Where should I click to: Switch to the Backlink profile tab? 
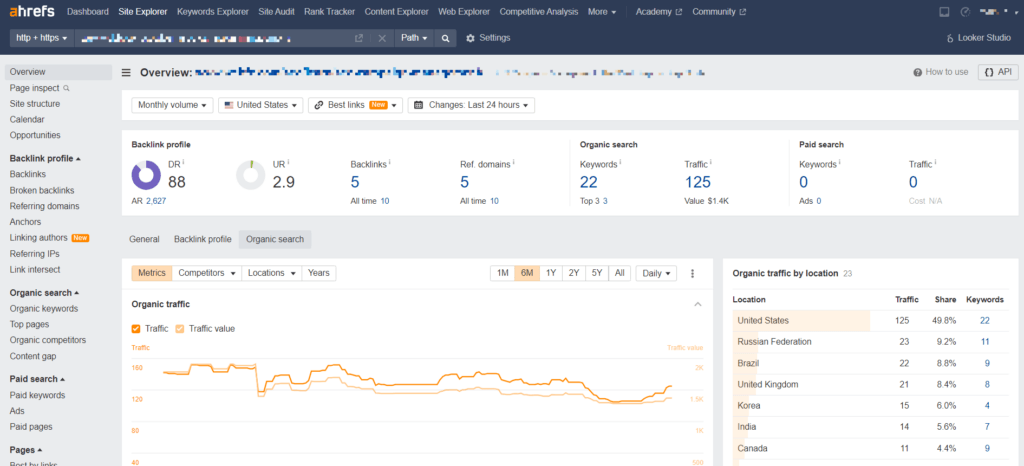coord(202,239)
